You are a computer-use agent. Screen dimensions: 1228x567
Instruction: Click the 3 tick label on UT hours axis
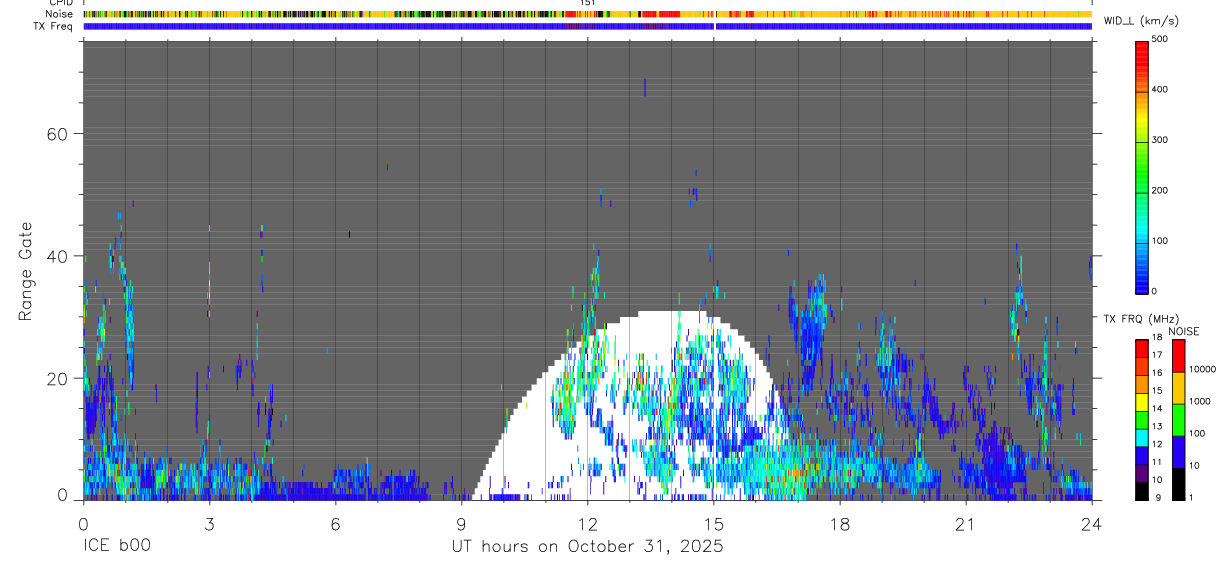click(208, 524)
